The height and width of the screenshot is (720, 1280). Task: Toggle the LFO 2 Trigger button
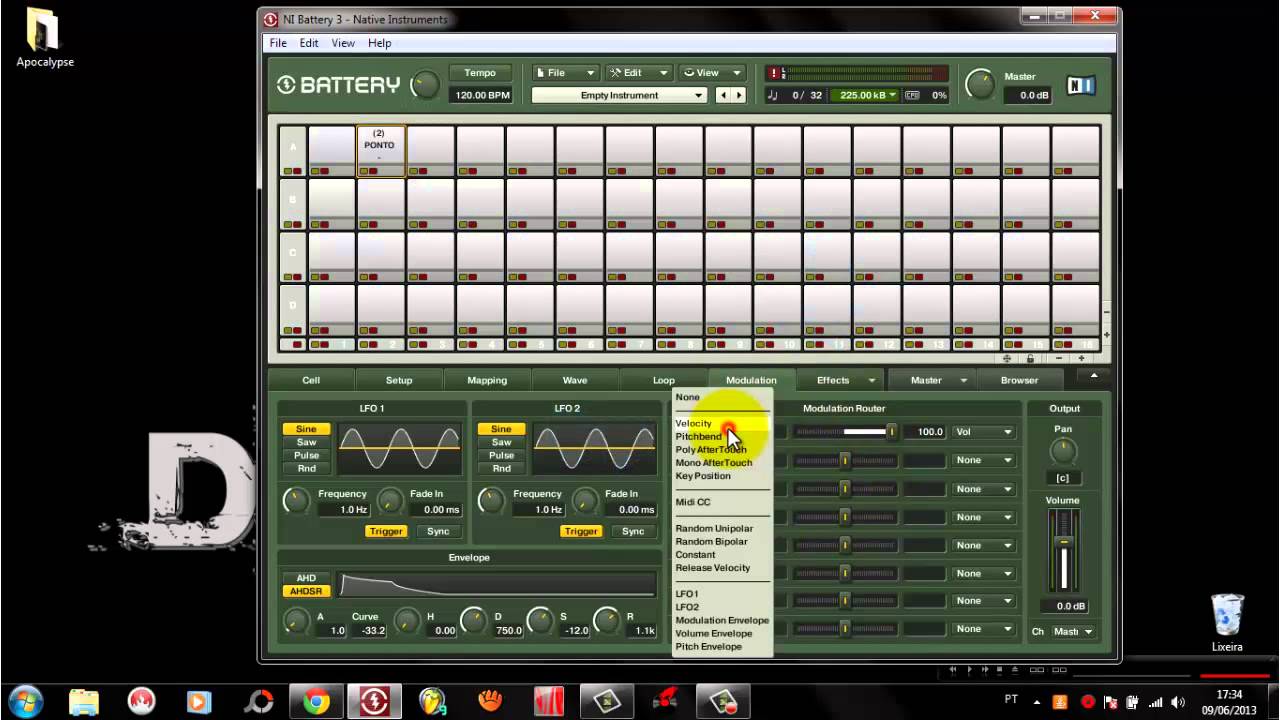[581, 531]
